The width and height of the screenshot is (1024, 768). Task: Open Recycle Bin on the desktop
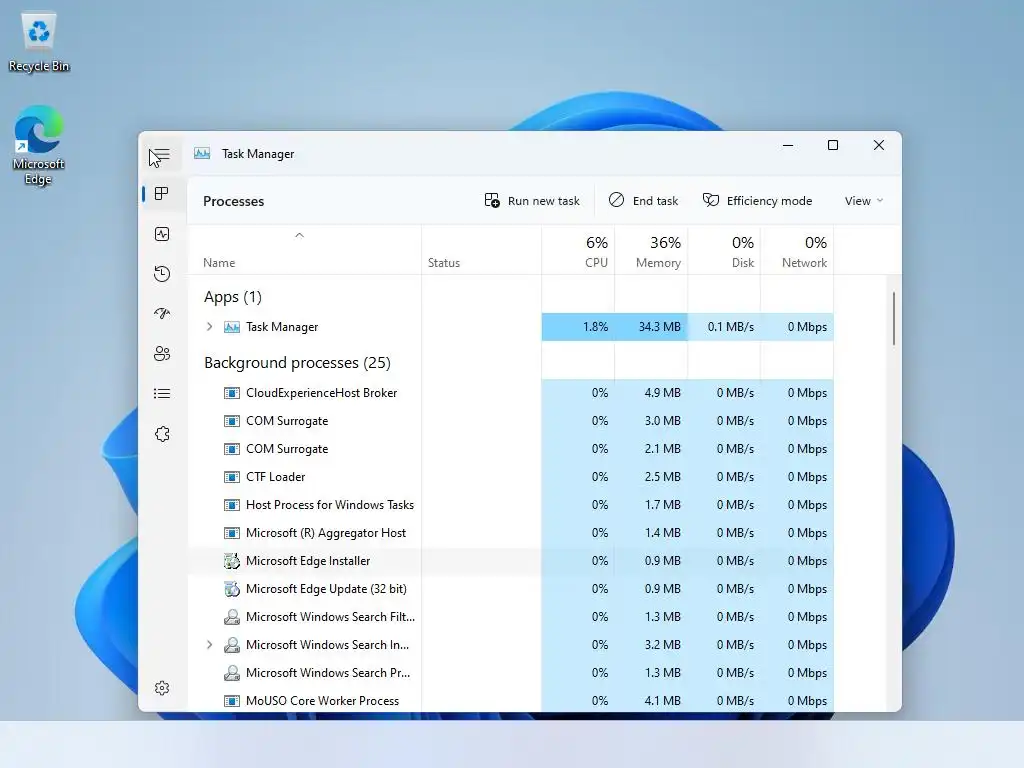[x=39, y=41]
